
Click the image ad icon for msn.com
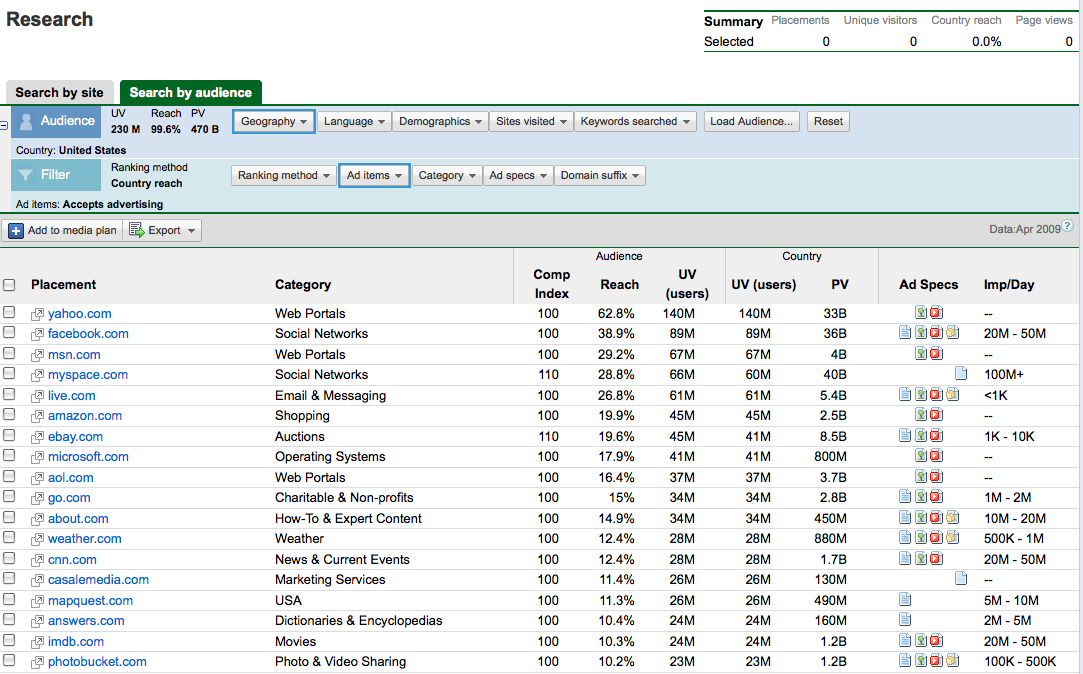921,354
